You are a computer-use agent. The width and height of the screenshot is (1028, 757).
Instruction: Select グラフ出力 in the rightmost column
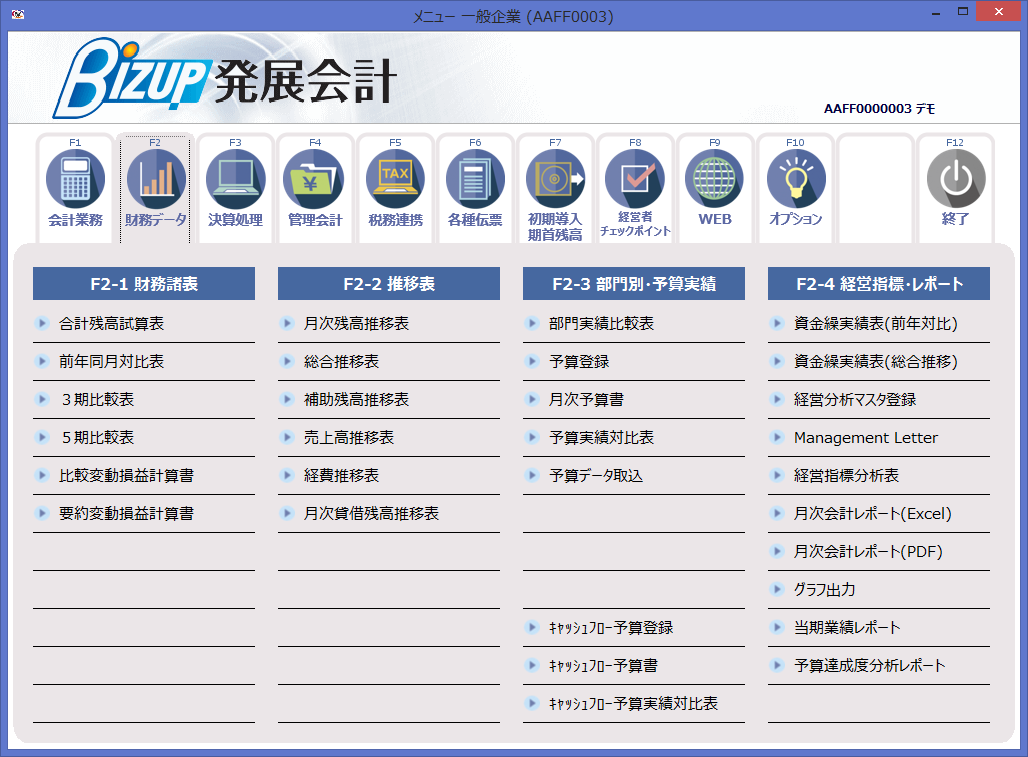click(x=835, y=589)
